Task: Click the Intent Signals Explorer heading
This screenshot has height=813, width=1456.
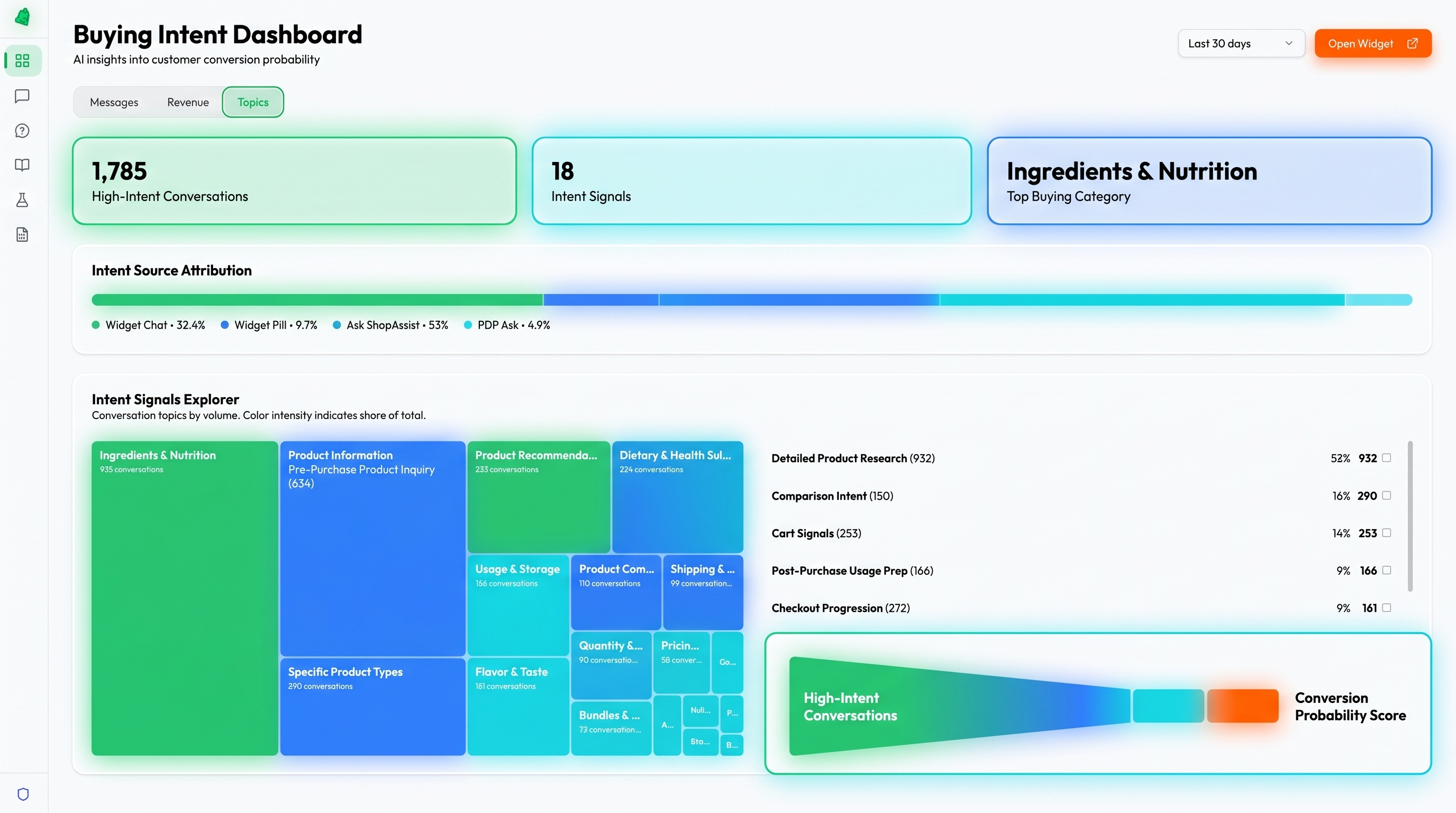Action: pos(166,399)
